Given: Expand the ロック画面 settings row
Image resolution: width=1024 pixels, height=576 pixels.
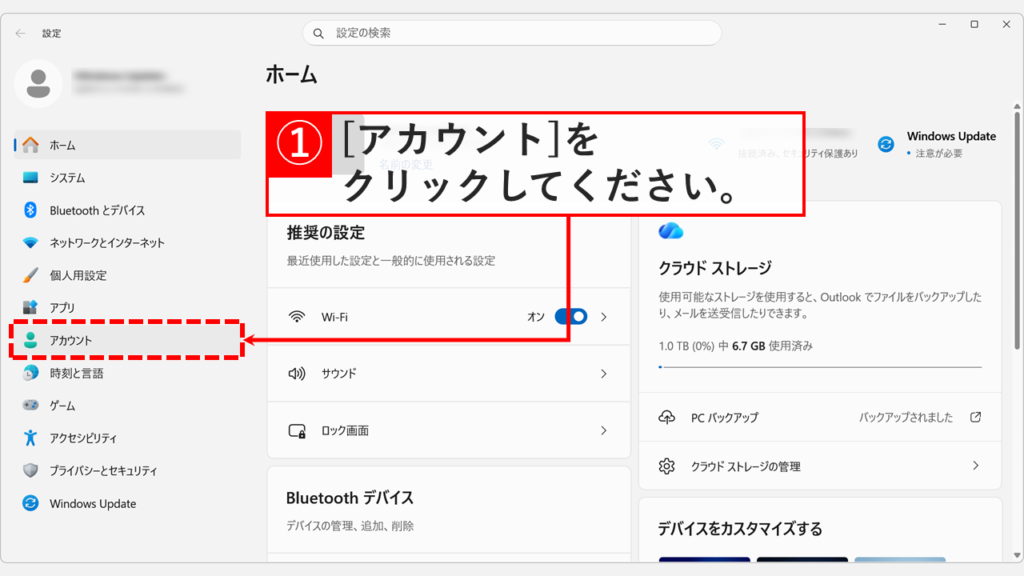Looking at the screenshot, I should point(448,431).
